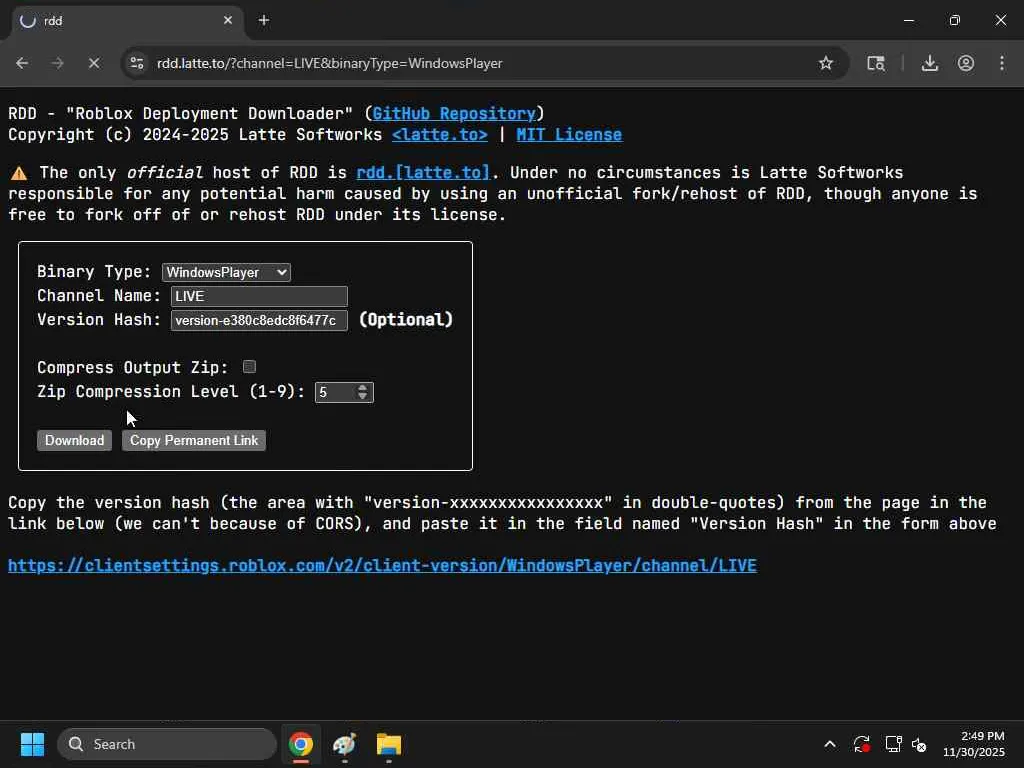Click "Zip Compression Level (1-9):" label
Viewport: 1024px width, 768px height.
tap(170, 392)
